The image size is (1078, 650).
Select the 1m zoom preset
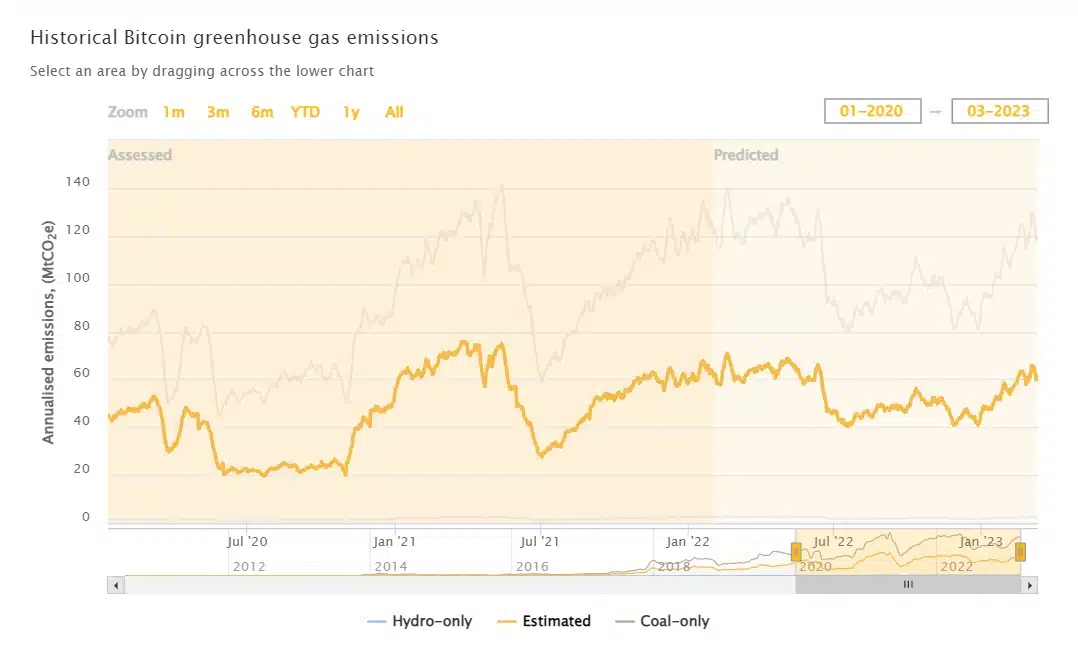tap(174, 112)
